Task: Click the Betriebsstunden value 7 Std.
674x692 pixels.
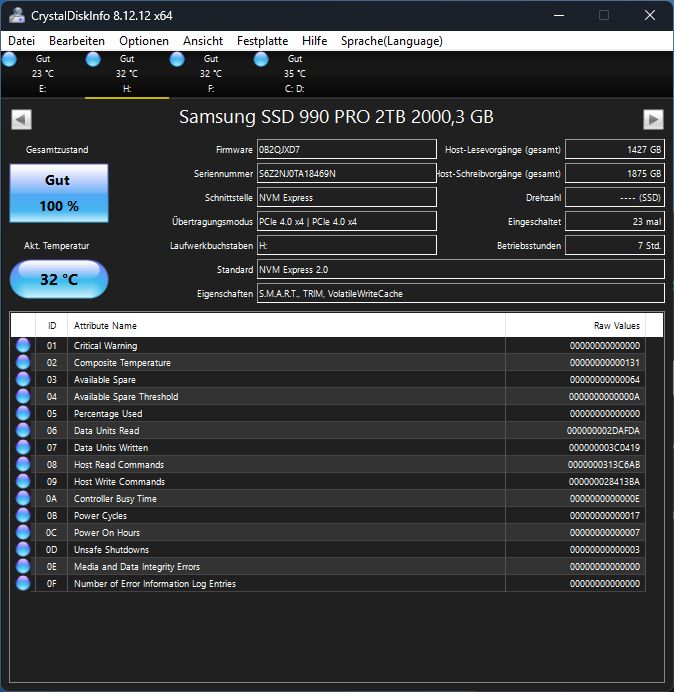Action: pyautogui.click(x=615, y=245)
